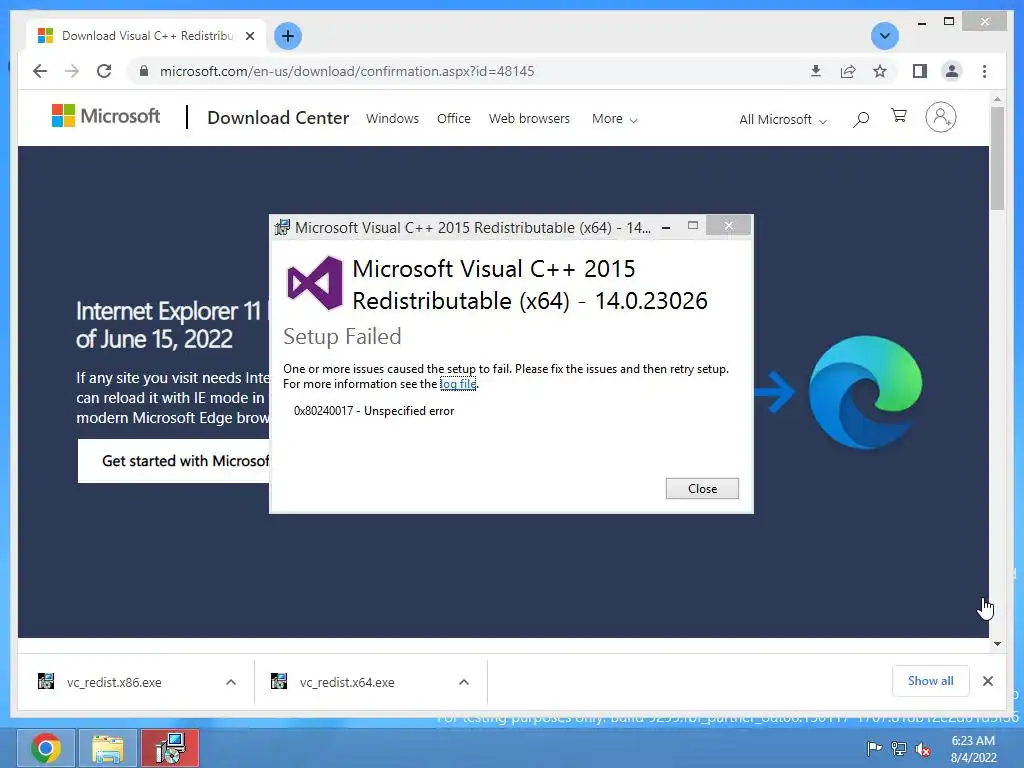
Task: Click the padlock site info icon
Action: pyautogui.click(x=144, y=71)
